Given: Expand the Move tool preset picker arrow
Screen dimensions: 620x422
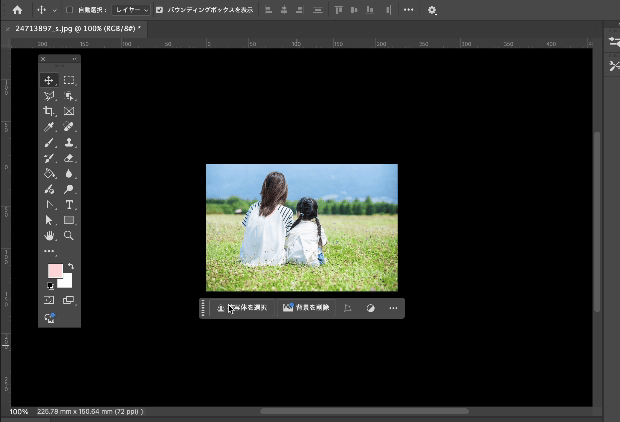Looking at the screenshot, I should (54, 10).
